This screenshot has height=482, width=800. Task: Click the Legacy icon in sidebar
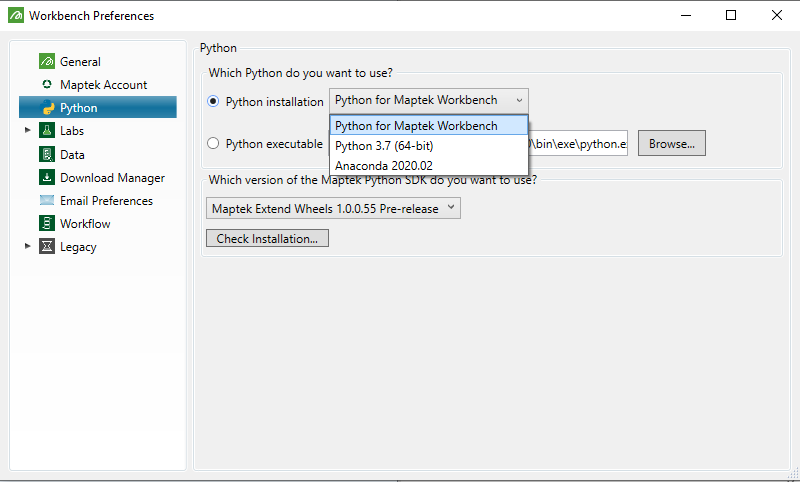click(x=47, y=246)
